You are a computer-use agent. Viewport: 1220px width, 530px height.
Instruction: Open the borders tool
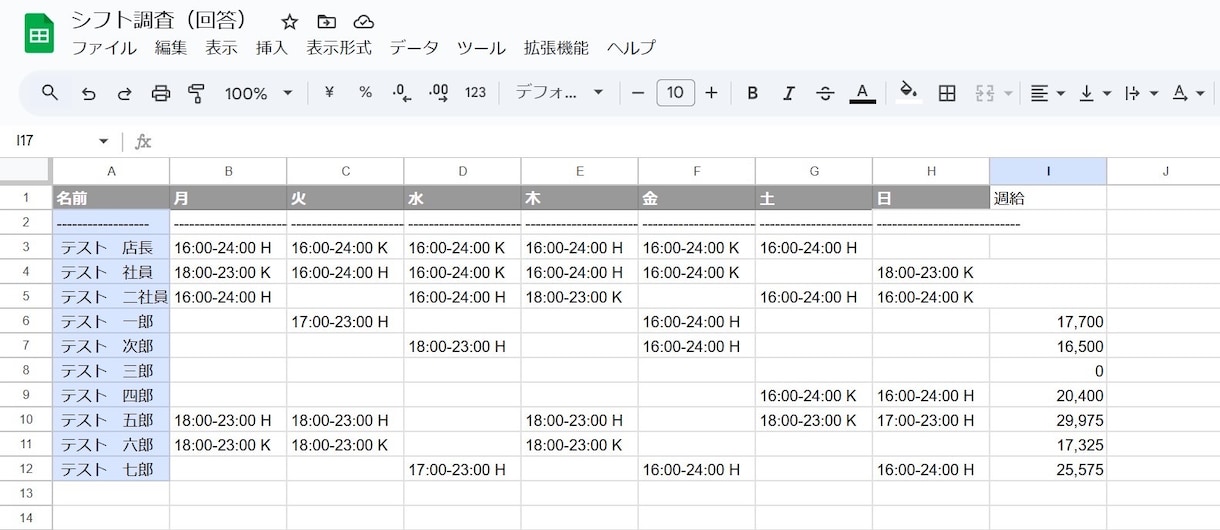pyautogui.click(x=947, y=93)
